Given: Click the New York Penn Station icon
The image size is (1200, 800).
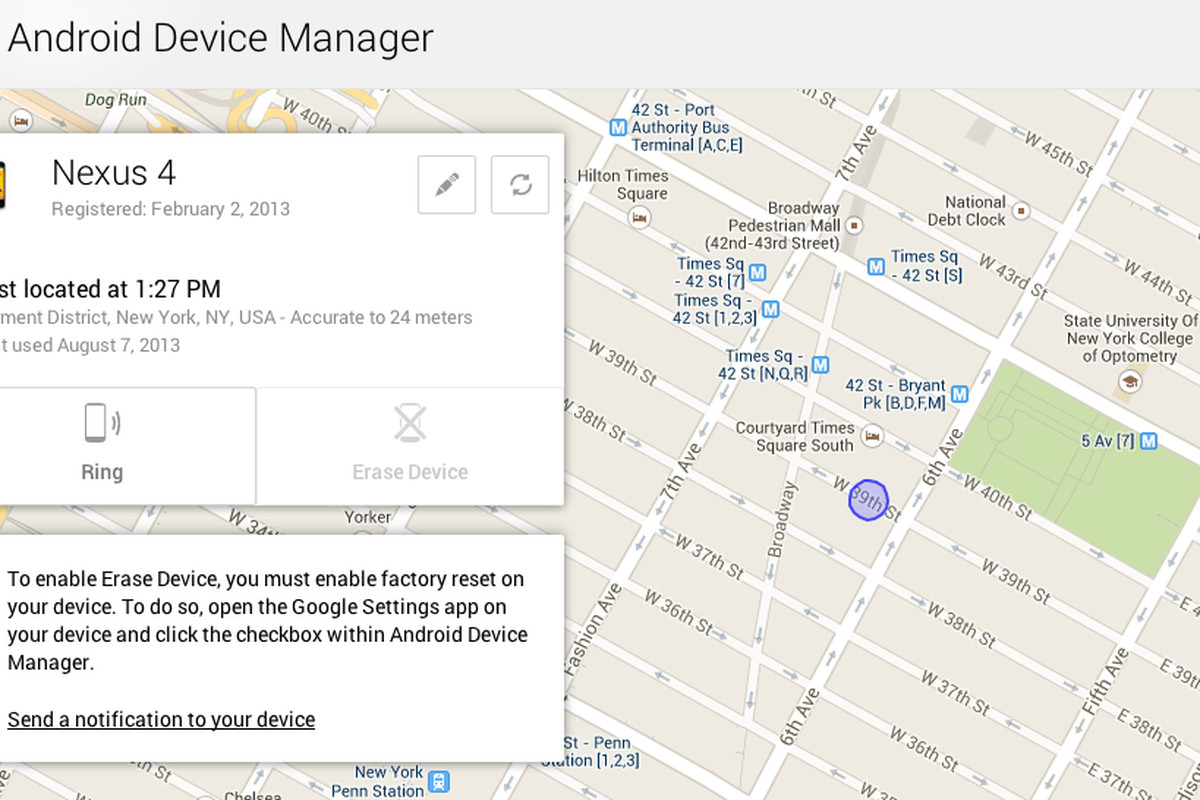Looking at the screenshot, I should pos(438,782).
